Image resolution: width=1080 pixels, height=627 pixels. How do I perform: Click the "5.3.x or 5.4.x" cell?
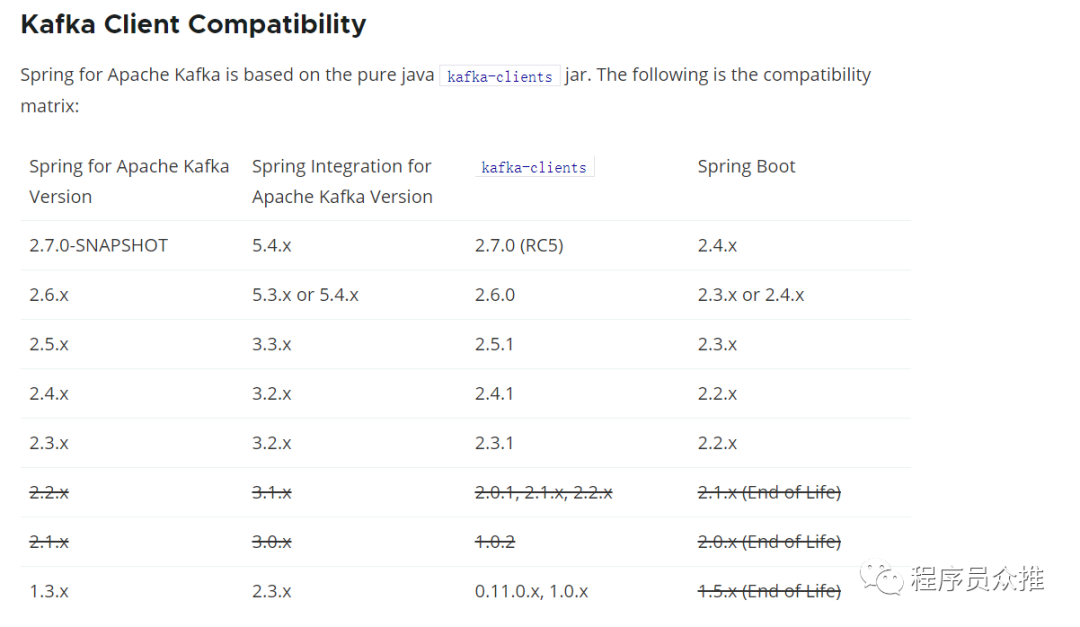pos(305,295)
